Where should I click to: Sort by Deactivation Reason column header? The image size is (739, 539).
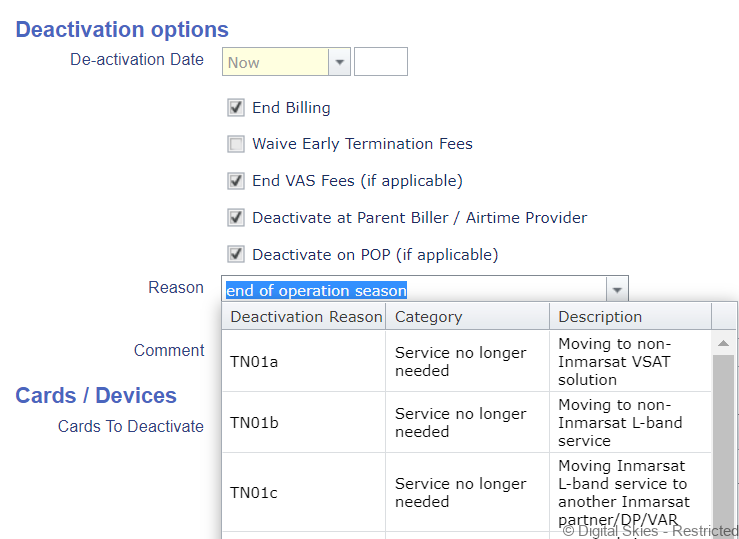click(305, 317)
